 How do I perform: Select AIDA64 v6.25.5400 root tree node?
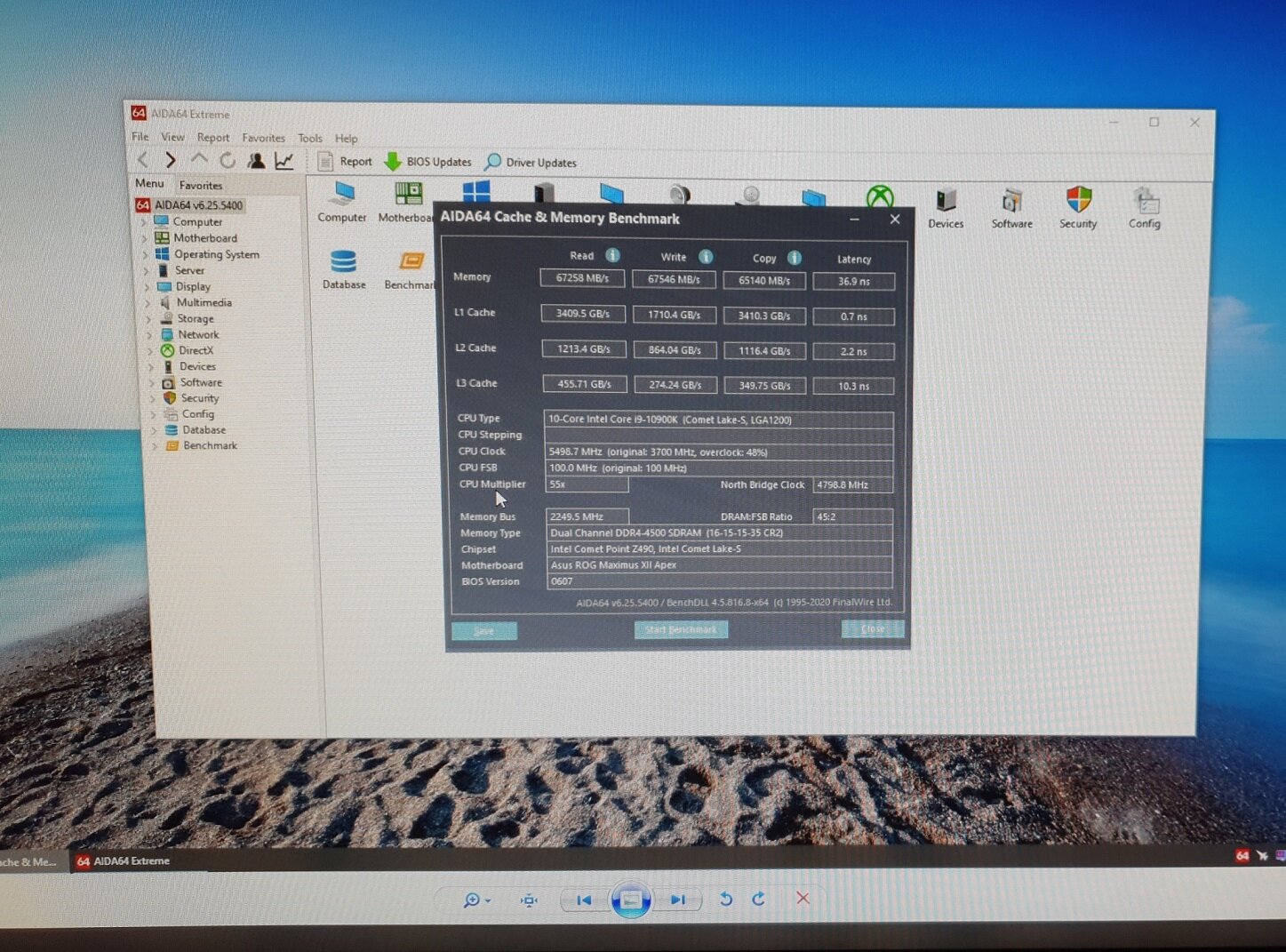coord(189,204)
